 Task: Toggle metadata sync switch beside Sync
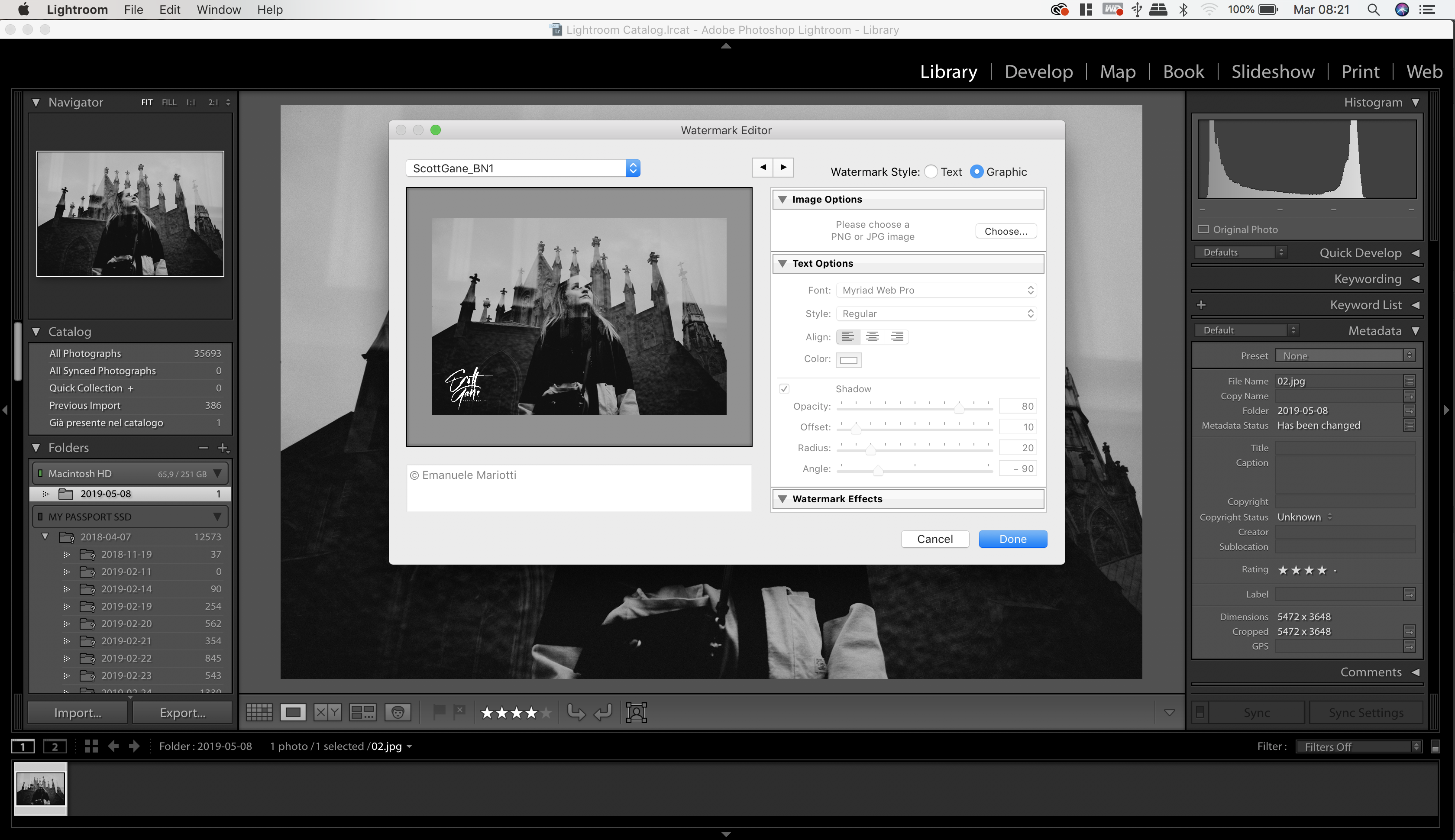click(1200, 713)
